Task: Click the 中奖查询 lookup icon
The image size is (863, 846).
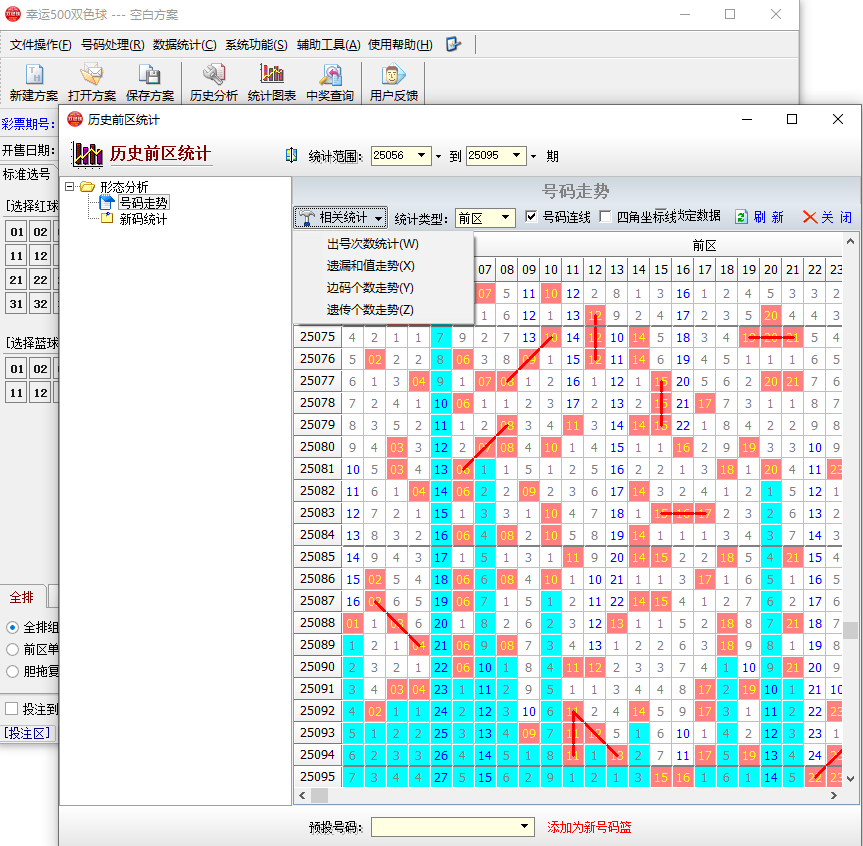Action: pyautogui.click(x=330, y=76)
